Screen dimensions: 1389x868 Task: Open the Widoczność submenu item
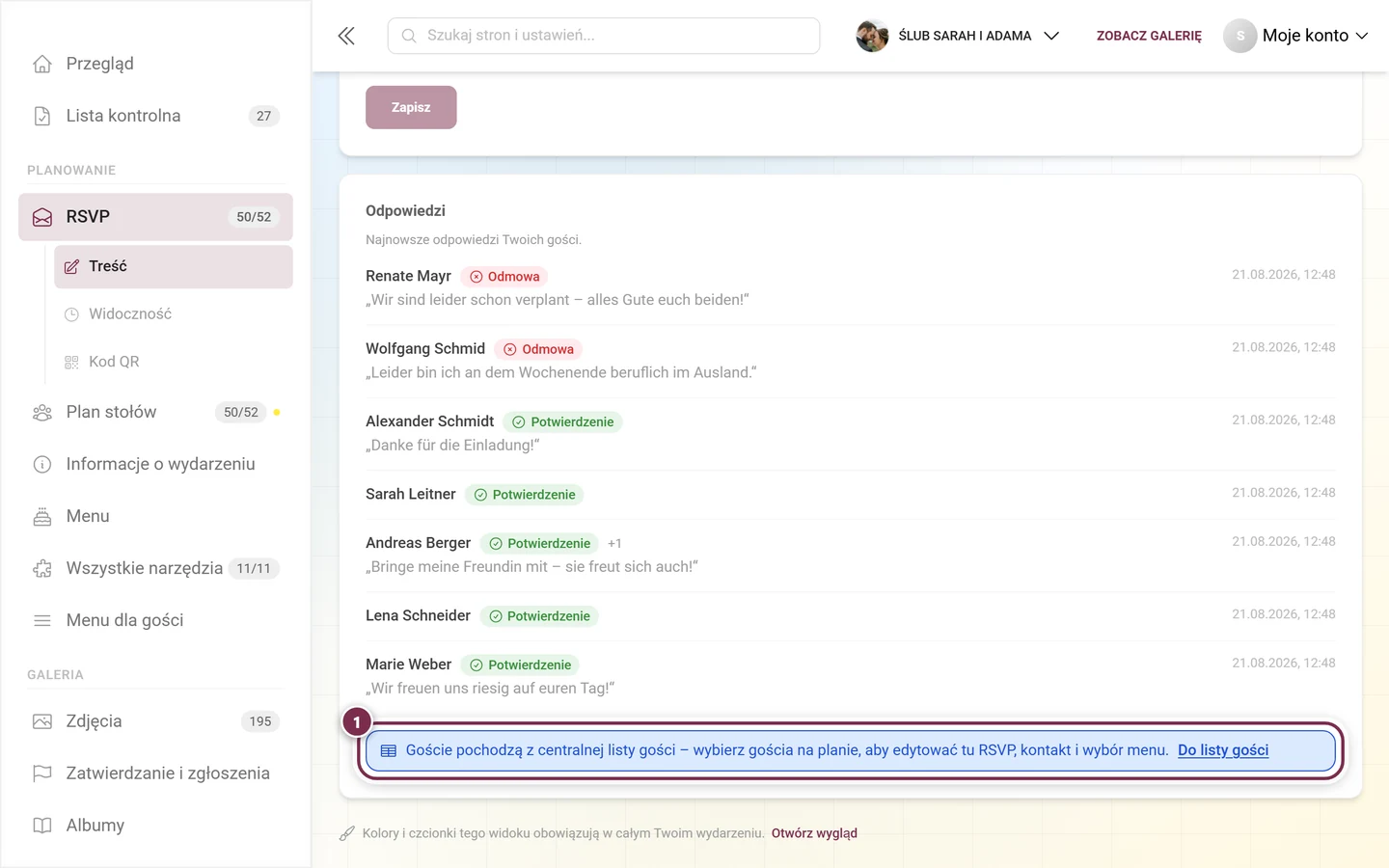[x=174, y=314]
